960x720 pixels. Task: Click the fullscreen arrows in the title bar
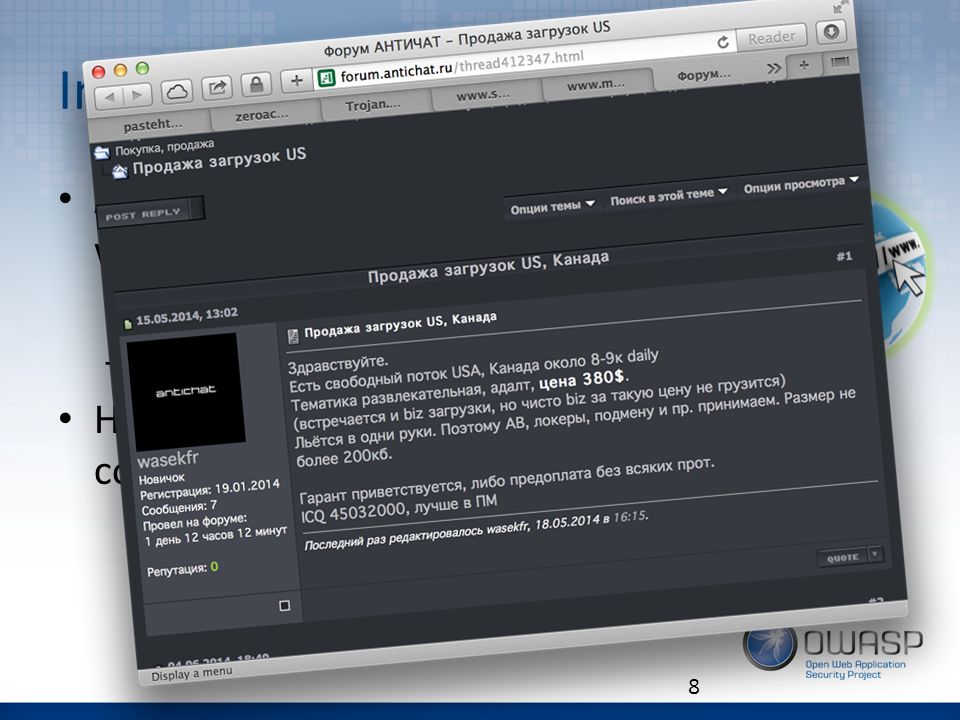839,7
